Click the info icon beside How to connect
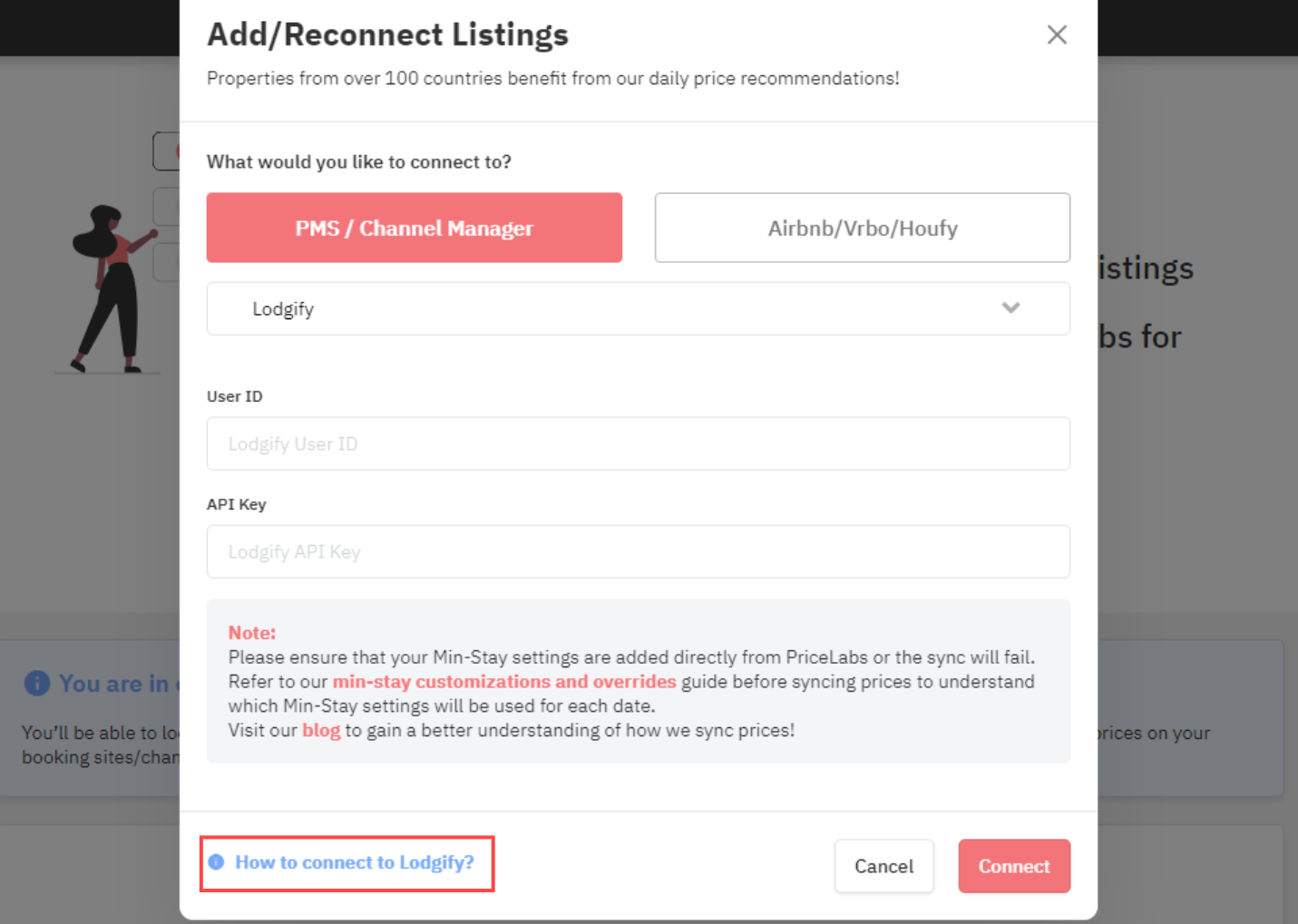 216,862
